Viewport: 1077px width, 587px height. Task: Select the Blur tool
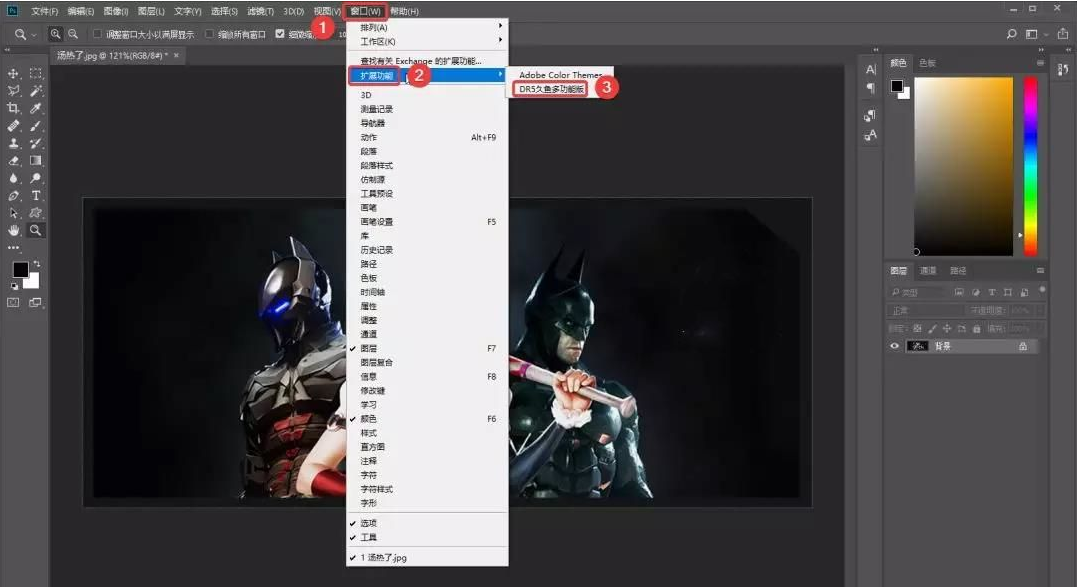click(x=13, y=178)
